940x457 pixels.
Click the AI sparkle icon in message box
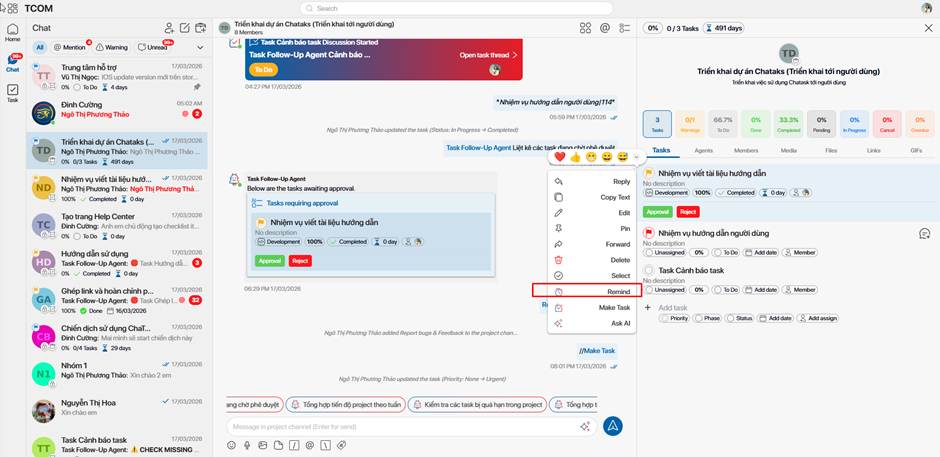(x=585, y=426)
